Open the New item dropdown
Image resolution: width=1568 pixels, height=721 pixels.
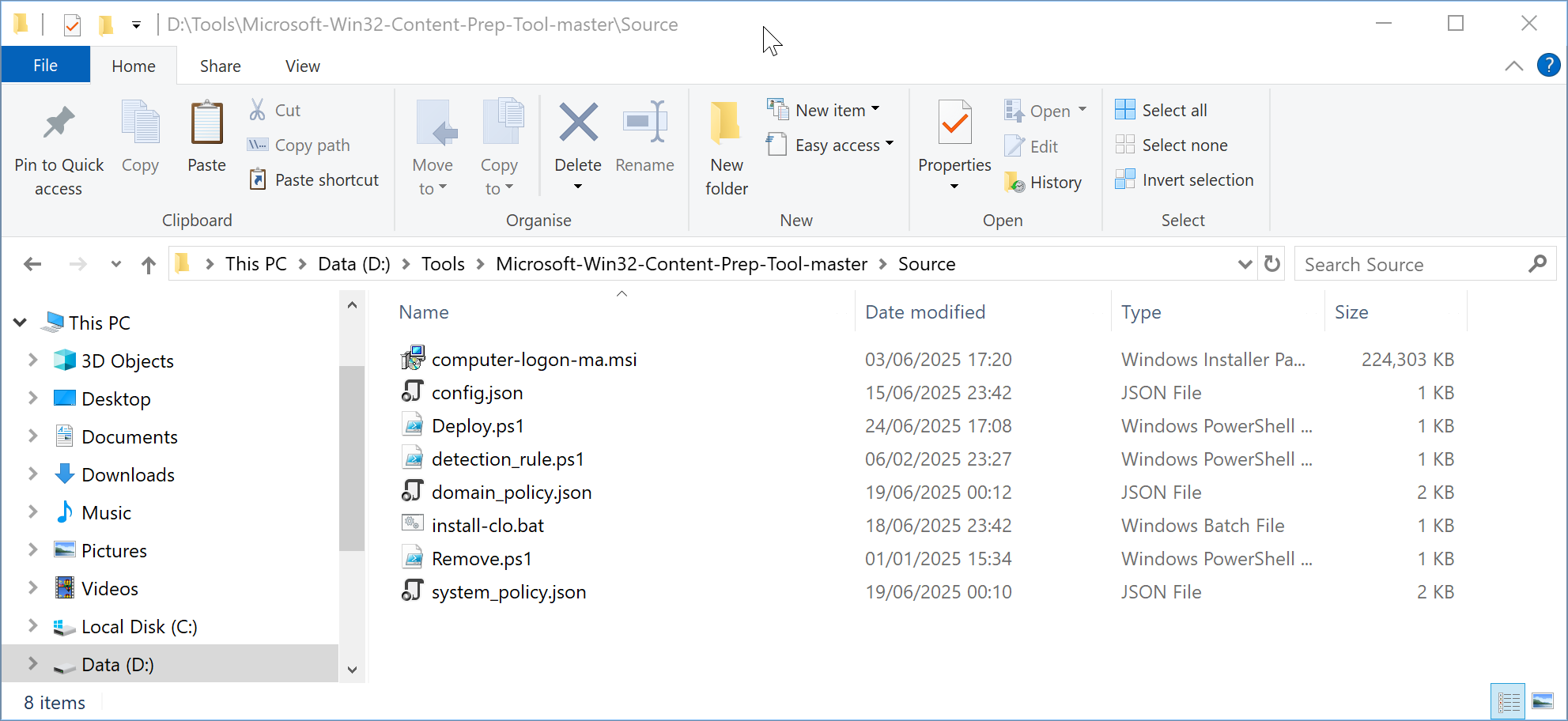[826, 110]
